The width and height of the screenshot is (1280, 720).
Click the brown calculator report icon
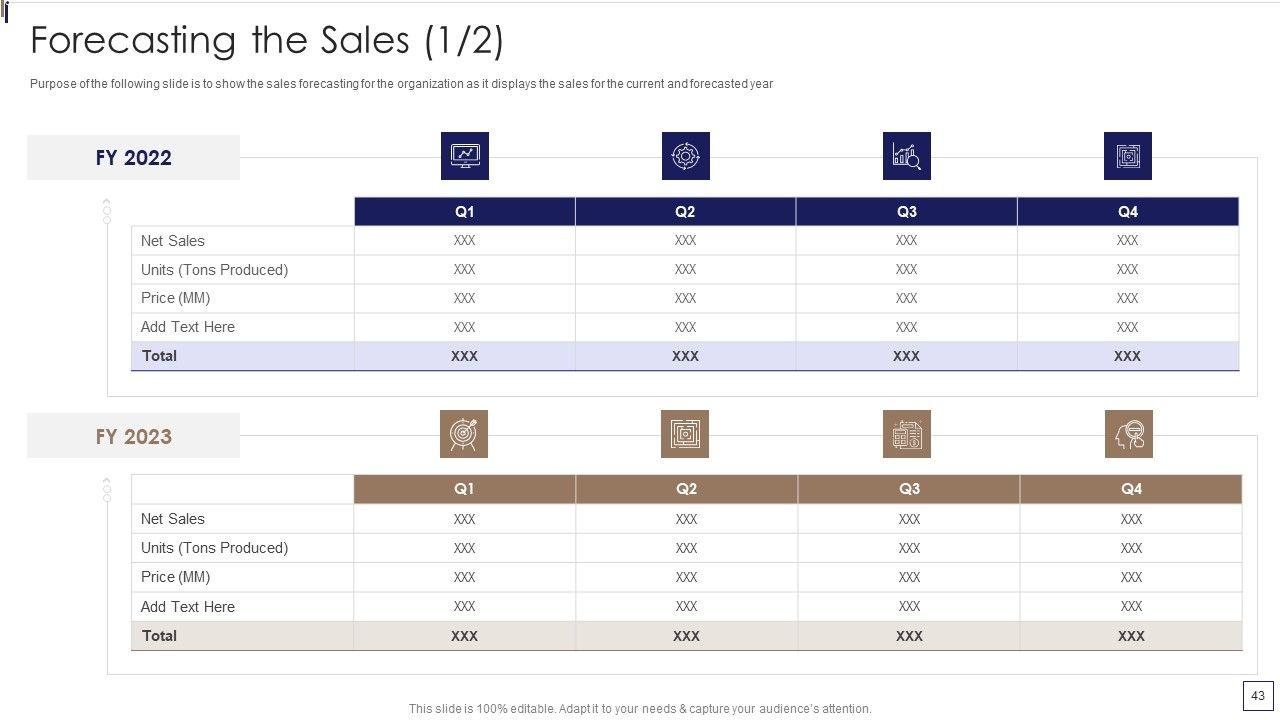tap(907, 434)
